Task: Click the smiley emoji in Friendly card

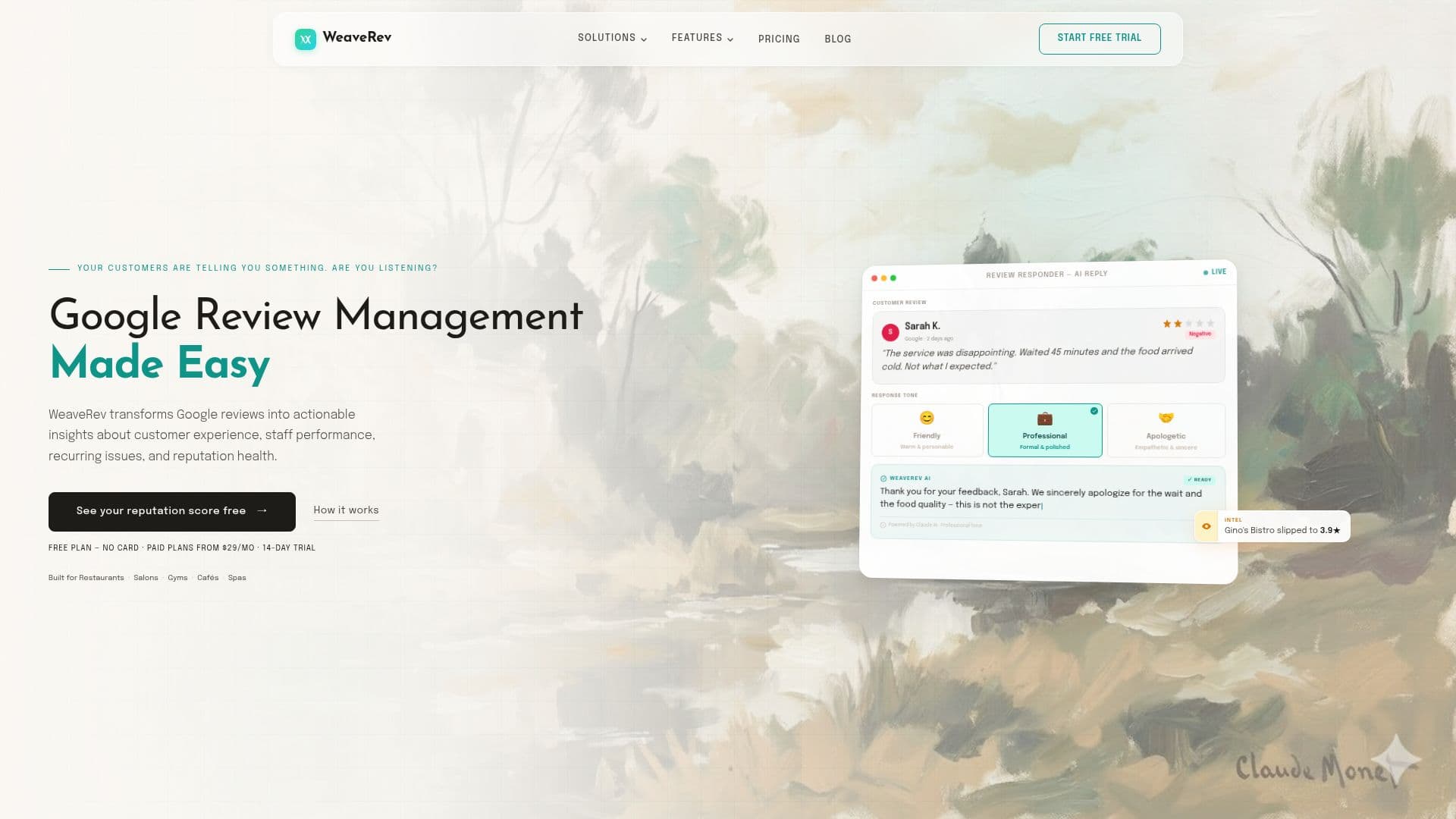Action: tap(927, 418)
